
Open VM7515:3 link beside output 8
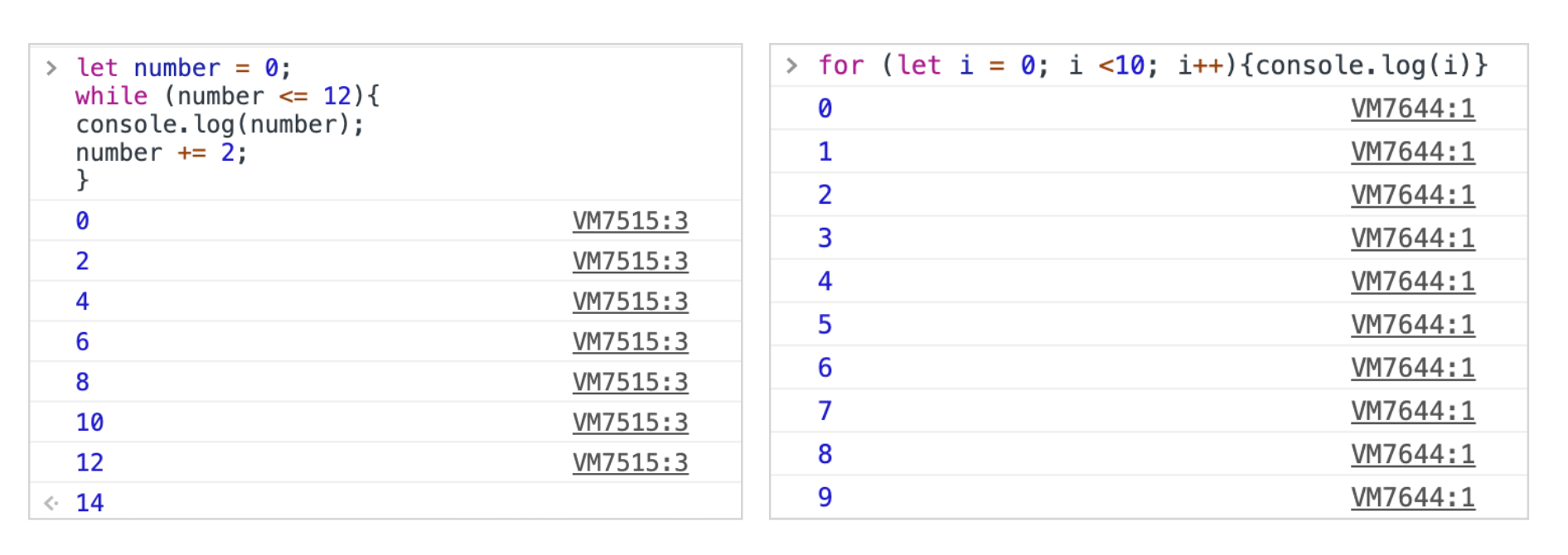click(630, 382)
